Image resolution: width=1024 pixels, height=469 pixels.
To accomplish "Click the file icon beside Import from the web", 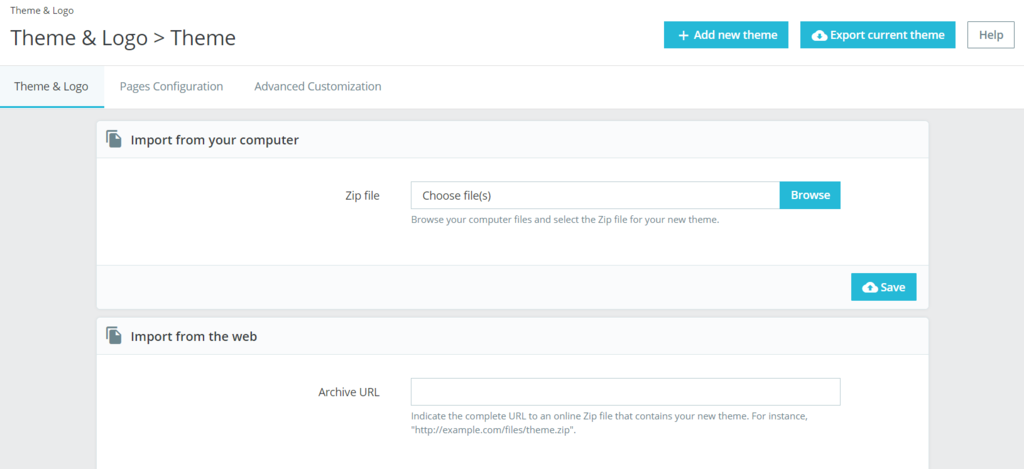I will (x=115, y=336).
